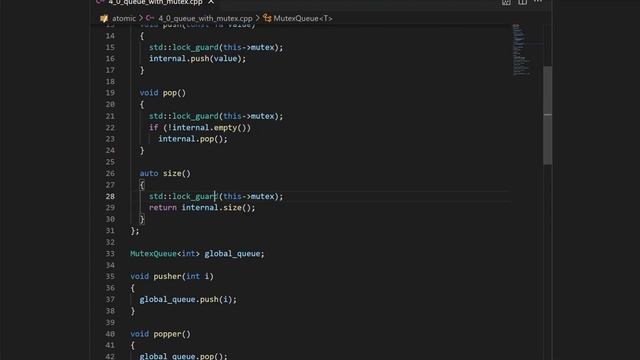The width and height of the screenshot is (640, 360).
Task: Click 'void pusher(int i)' on line 35
Action: (172, 277)
